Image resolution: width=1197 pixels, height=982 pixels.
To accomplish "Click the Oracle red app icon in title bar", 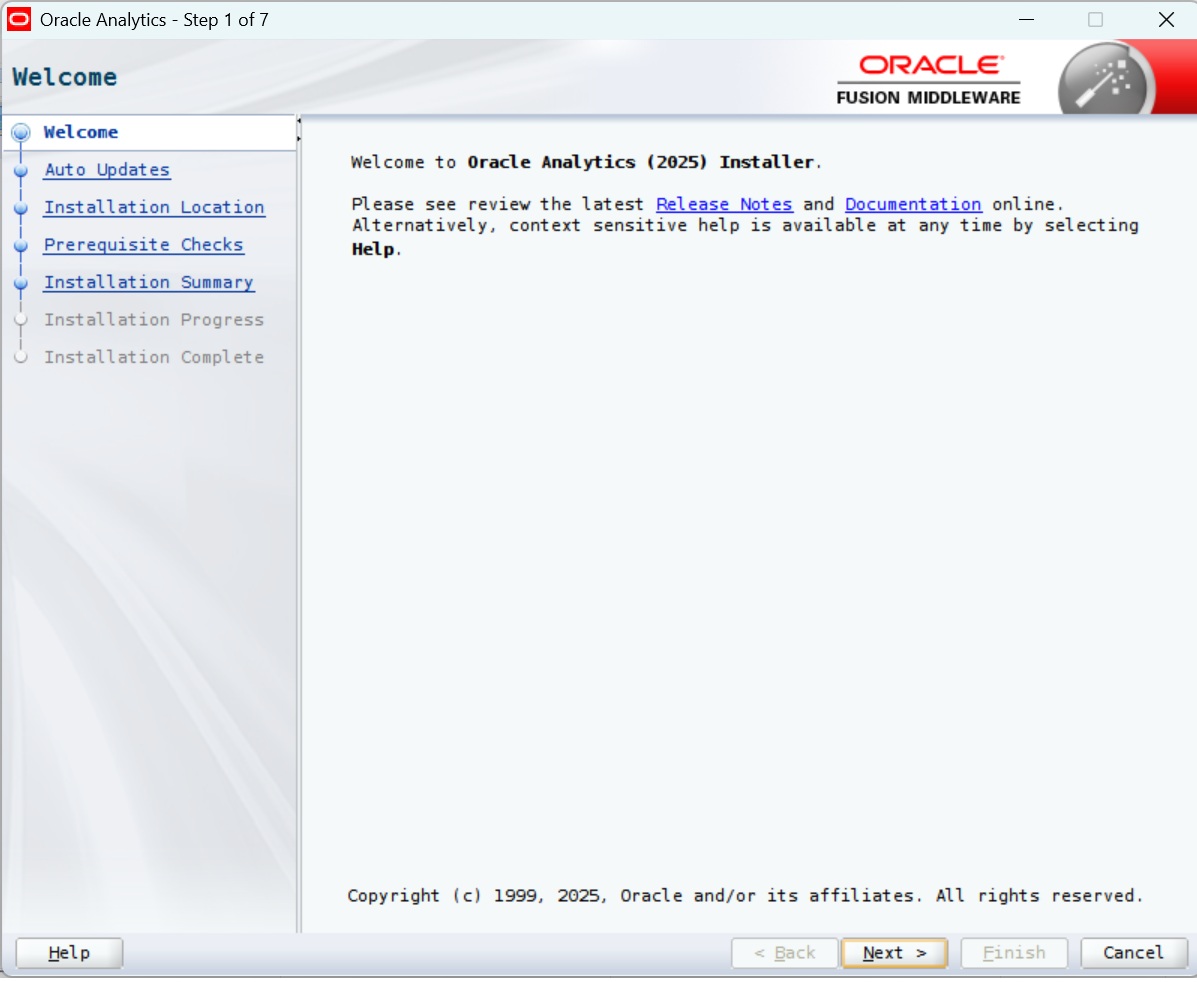I will pyautogui.click(x=19, y=19).
